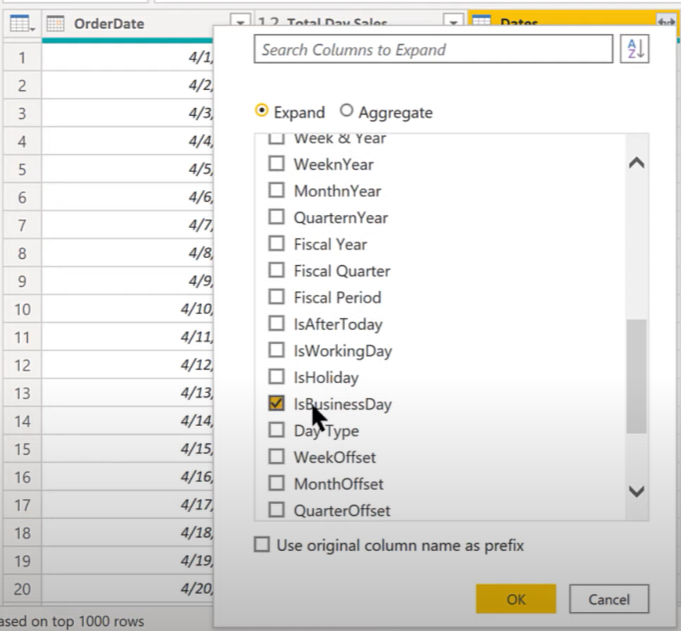Click the table menu icon in header corner
This screenshot has height=631, width=681.
[x=22, y=23]
